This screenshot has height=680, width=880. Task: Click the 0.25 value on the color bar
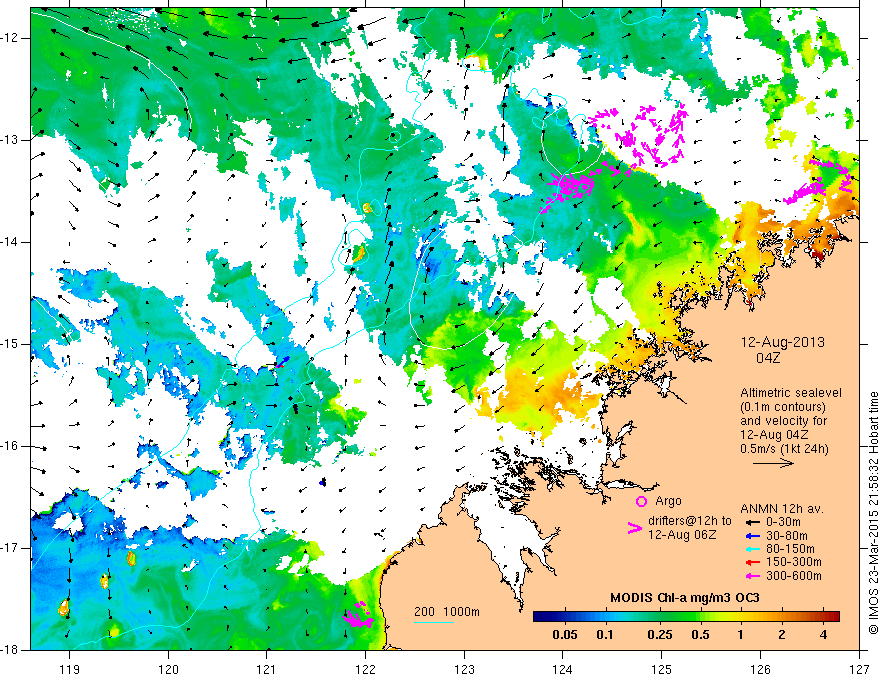[x=659, y=635]
